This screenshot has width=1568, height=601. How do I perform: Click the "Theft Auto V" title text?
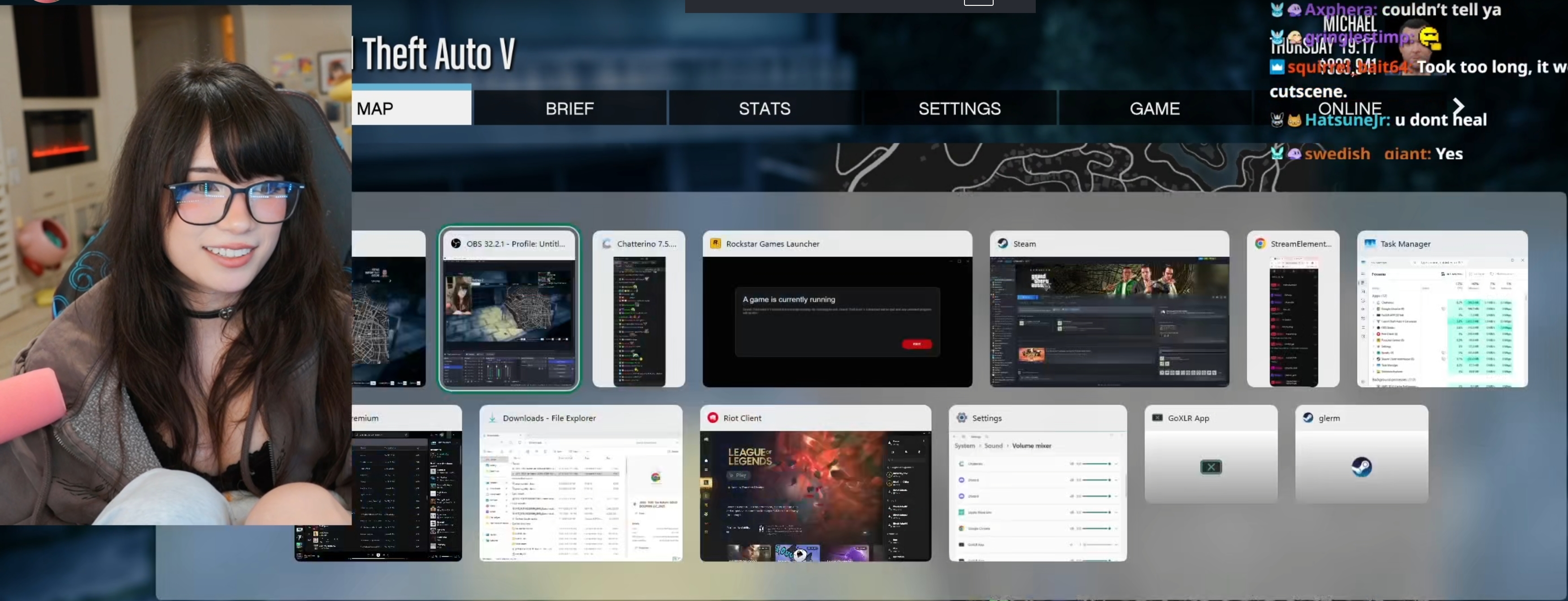tap(438, 53)
